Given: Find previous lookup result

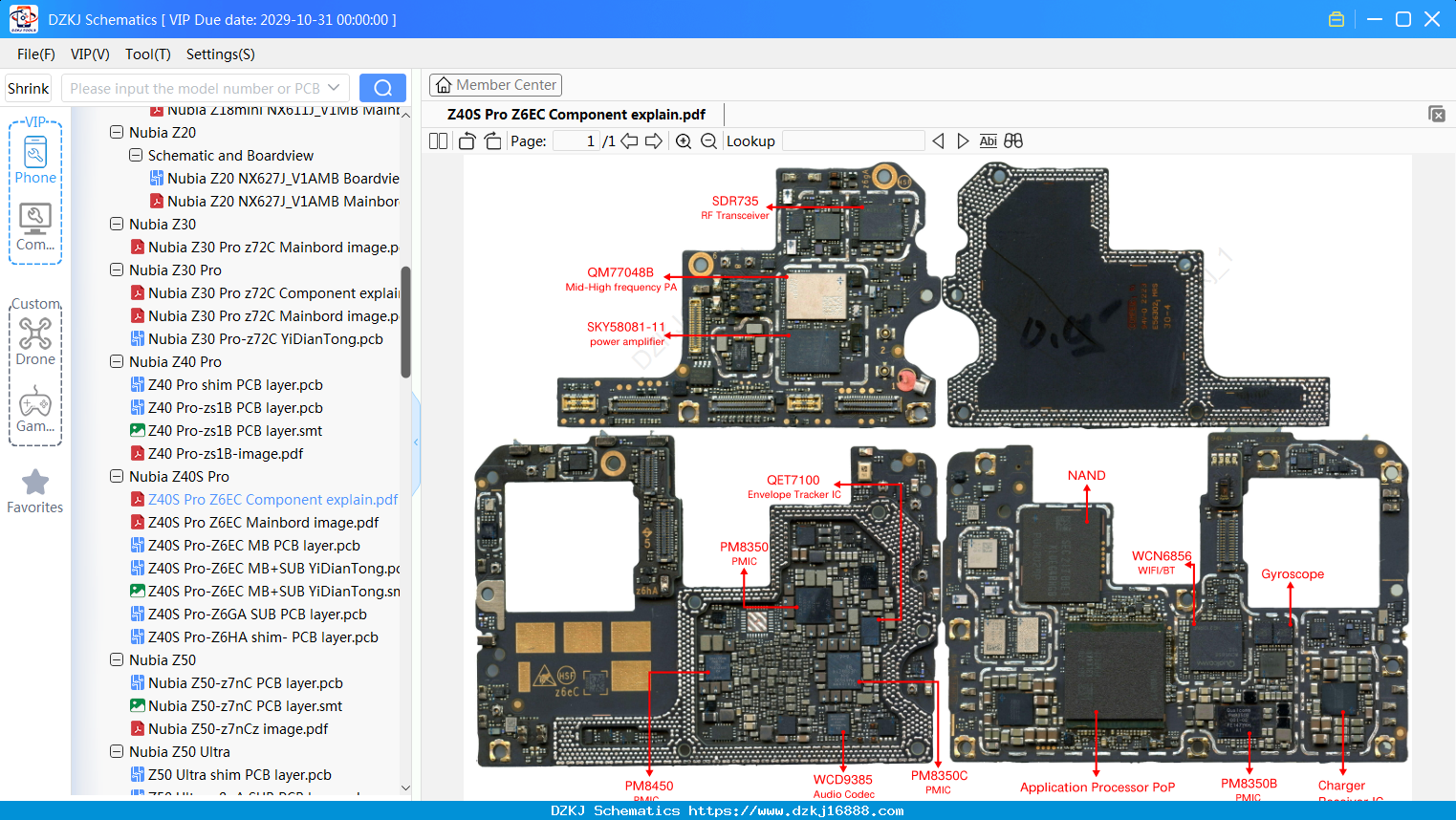Looking at the screenshot, I should coord(938,141).
